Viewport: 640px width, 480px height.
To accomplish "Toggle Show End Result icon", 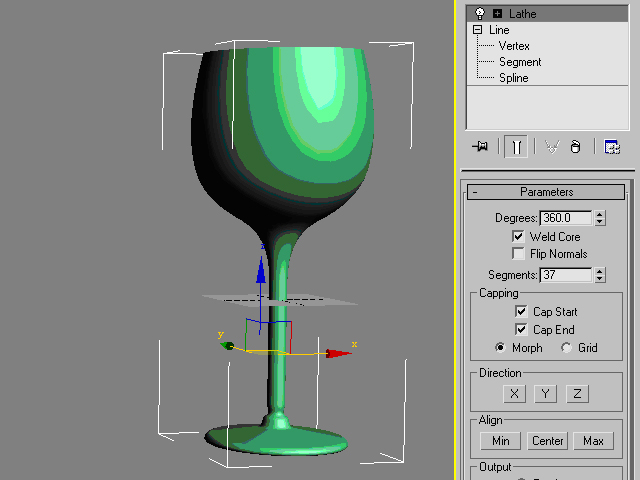I will (x=516, y=146).
